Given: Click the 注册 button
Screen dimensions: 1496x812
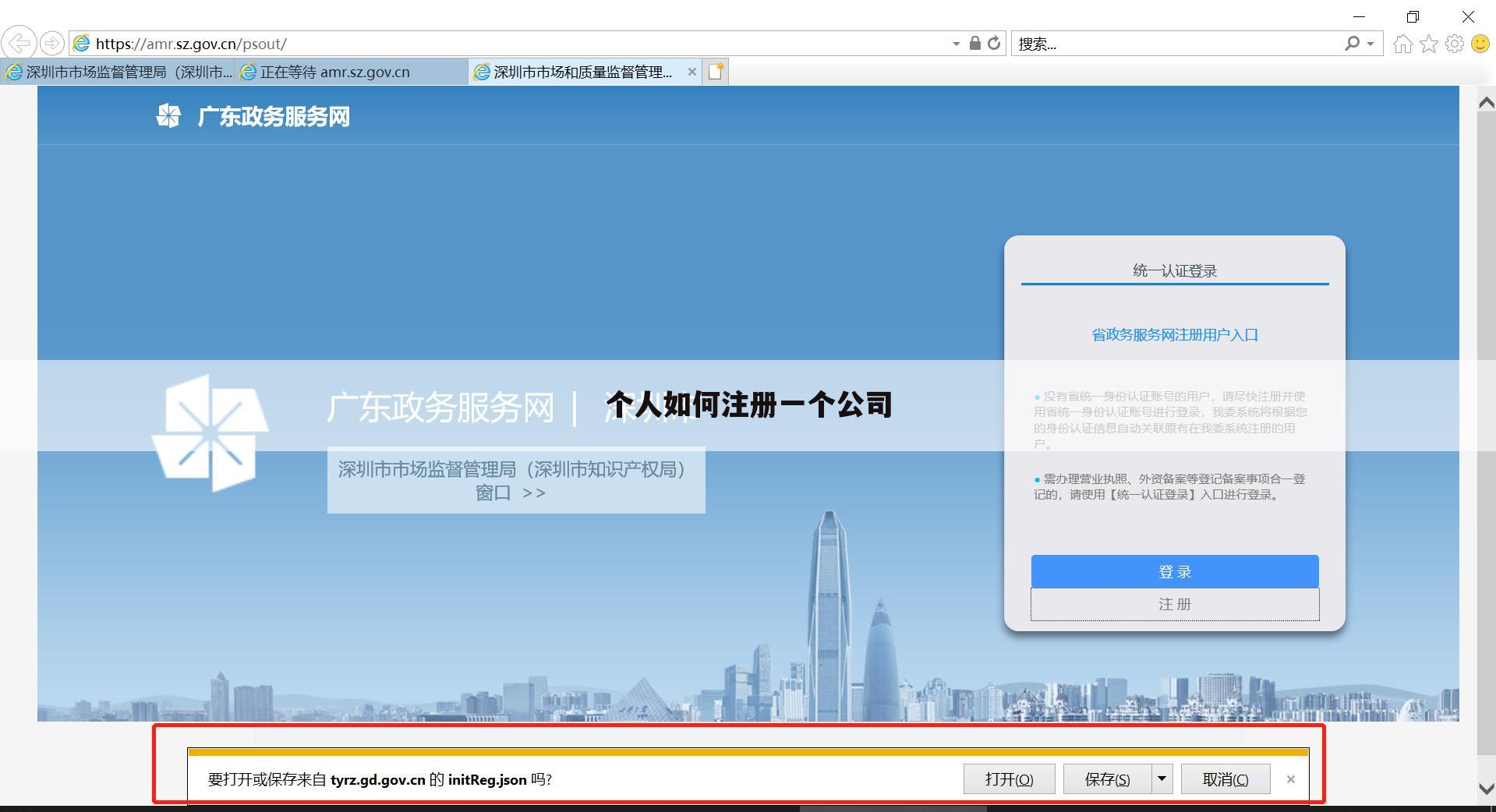Looking at the screenshot, I should pyautogui.click(x=1173, y=604).
